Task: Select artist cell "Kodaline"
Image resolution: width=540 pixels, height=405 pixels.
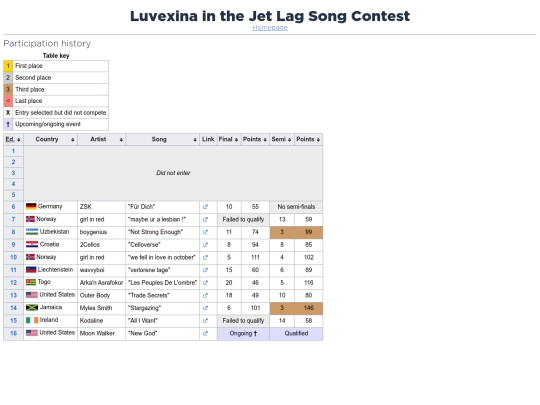Action: 102,321
